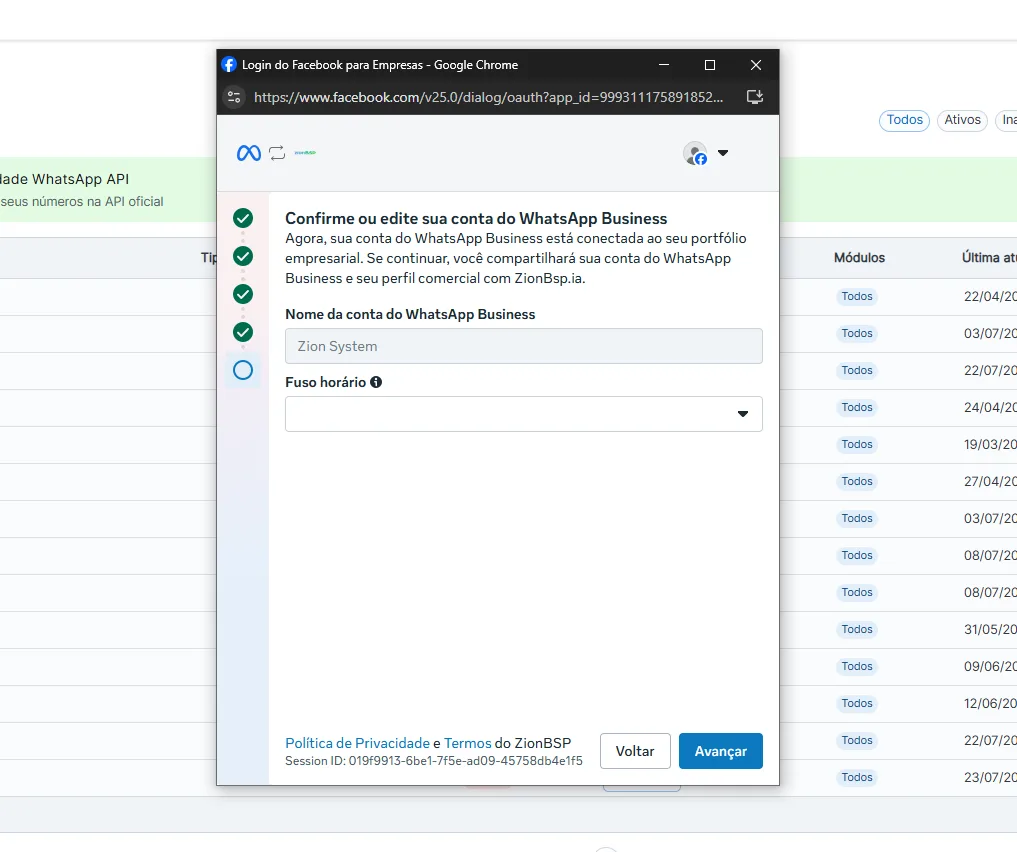Viewport: 1017px width, 852px height.
Task: Click the Fuso horário info icon
Action: point(376,383)
